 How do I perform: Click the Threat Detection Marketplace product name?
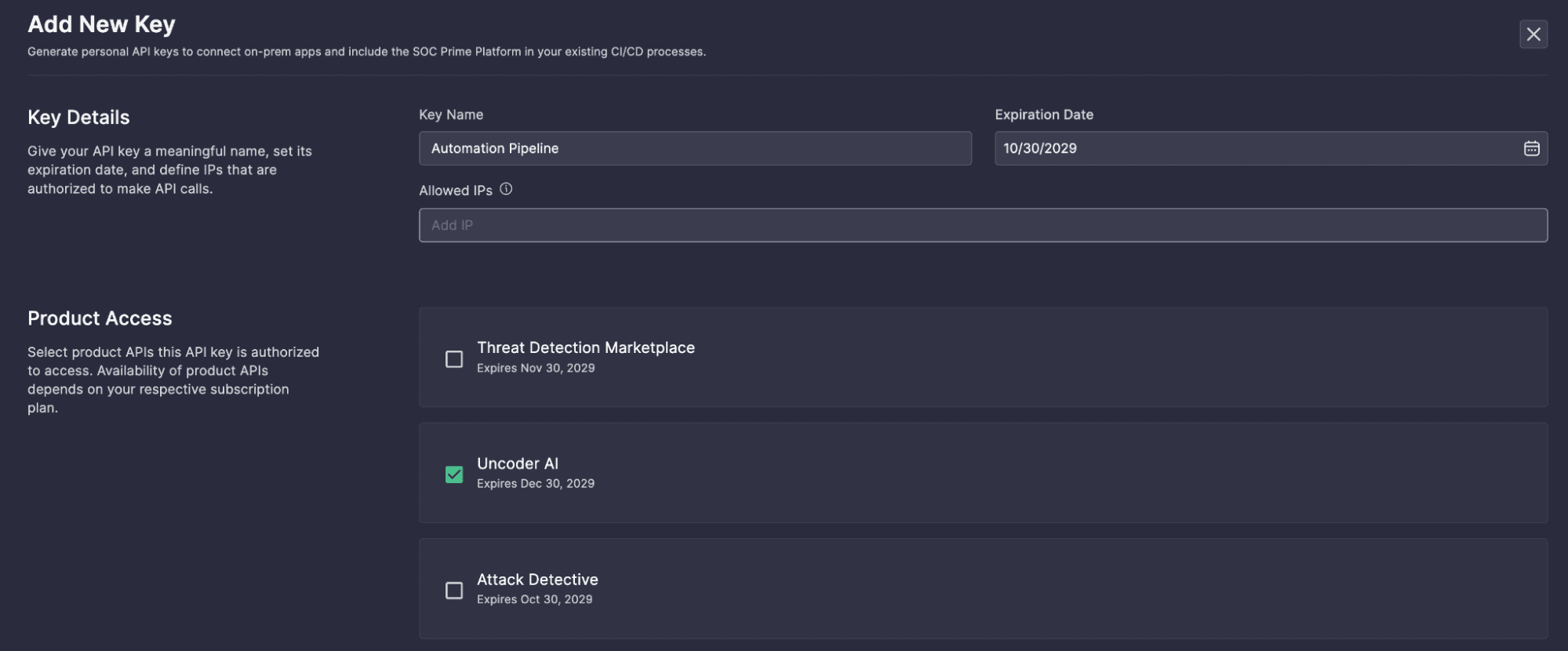[585, 347]
